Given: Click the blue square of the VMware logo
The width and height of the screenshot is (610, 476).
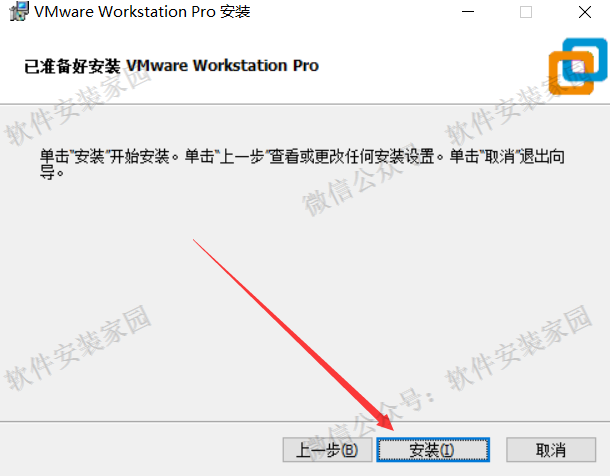Looking at the screenshot, I should coord(585,60).
